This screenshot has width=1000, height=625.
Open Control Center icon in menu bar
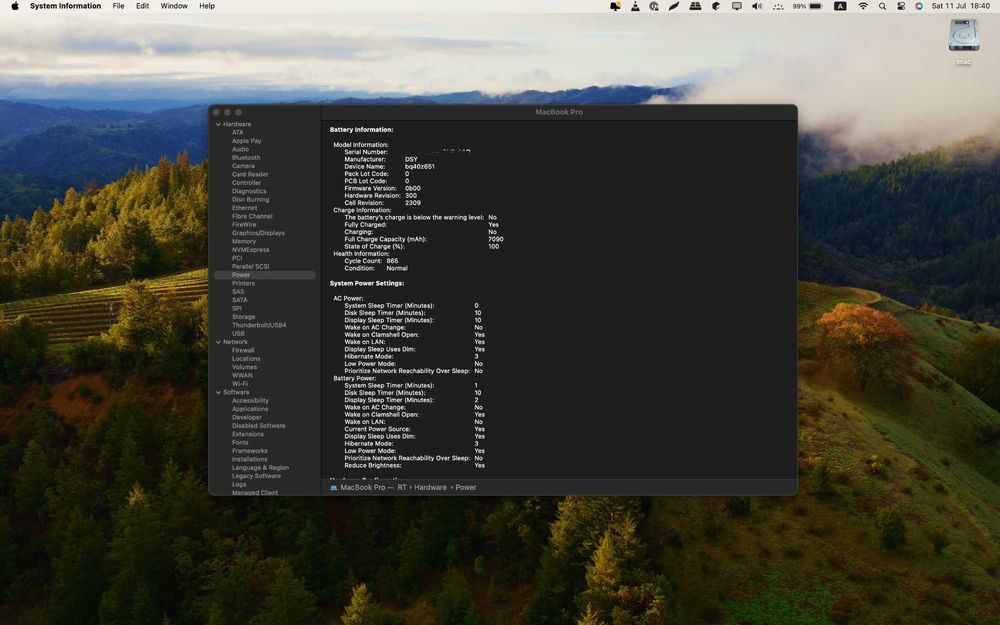tap(901, 6)
